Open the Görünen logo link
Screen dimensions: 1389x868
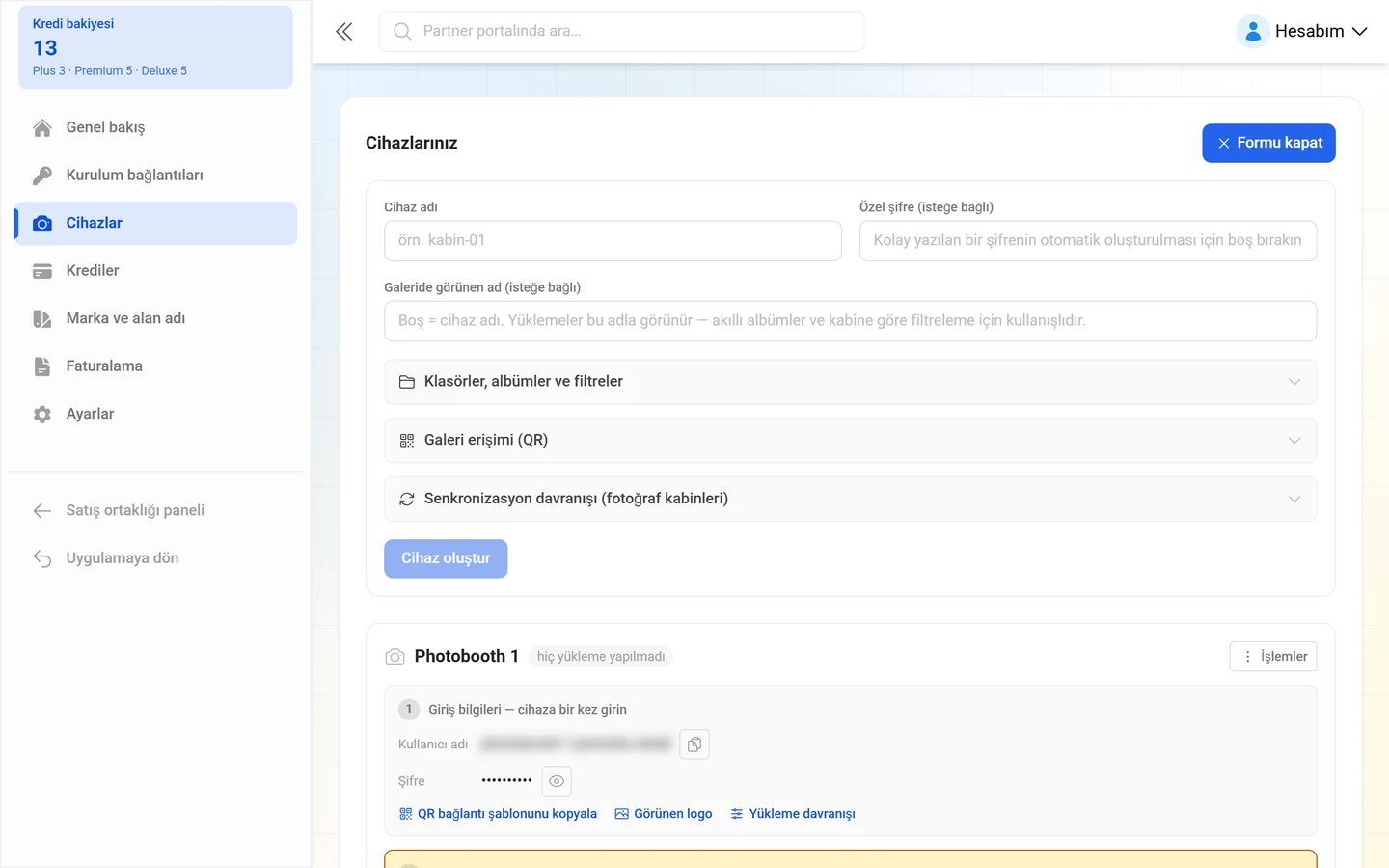(x=664, y=814)
